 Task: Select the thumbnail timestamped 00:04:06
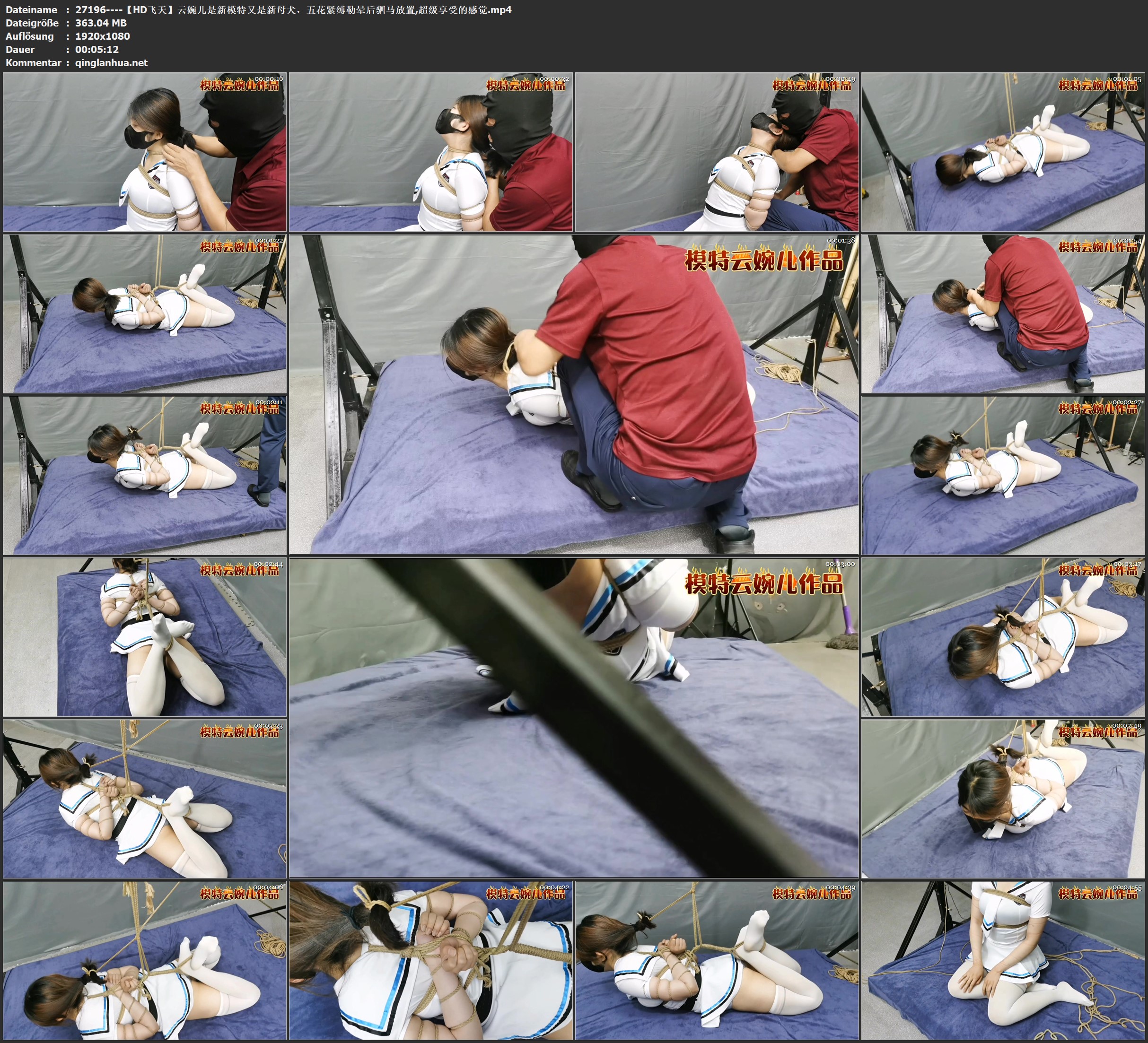click(x=145, y=960)
